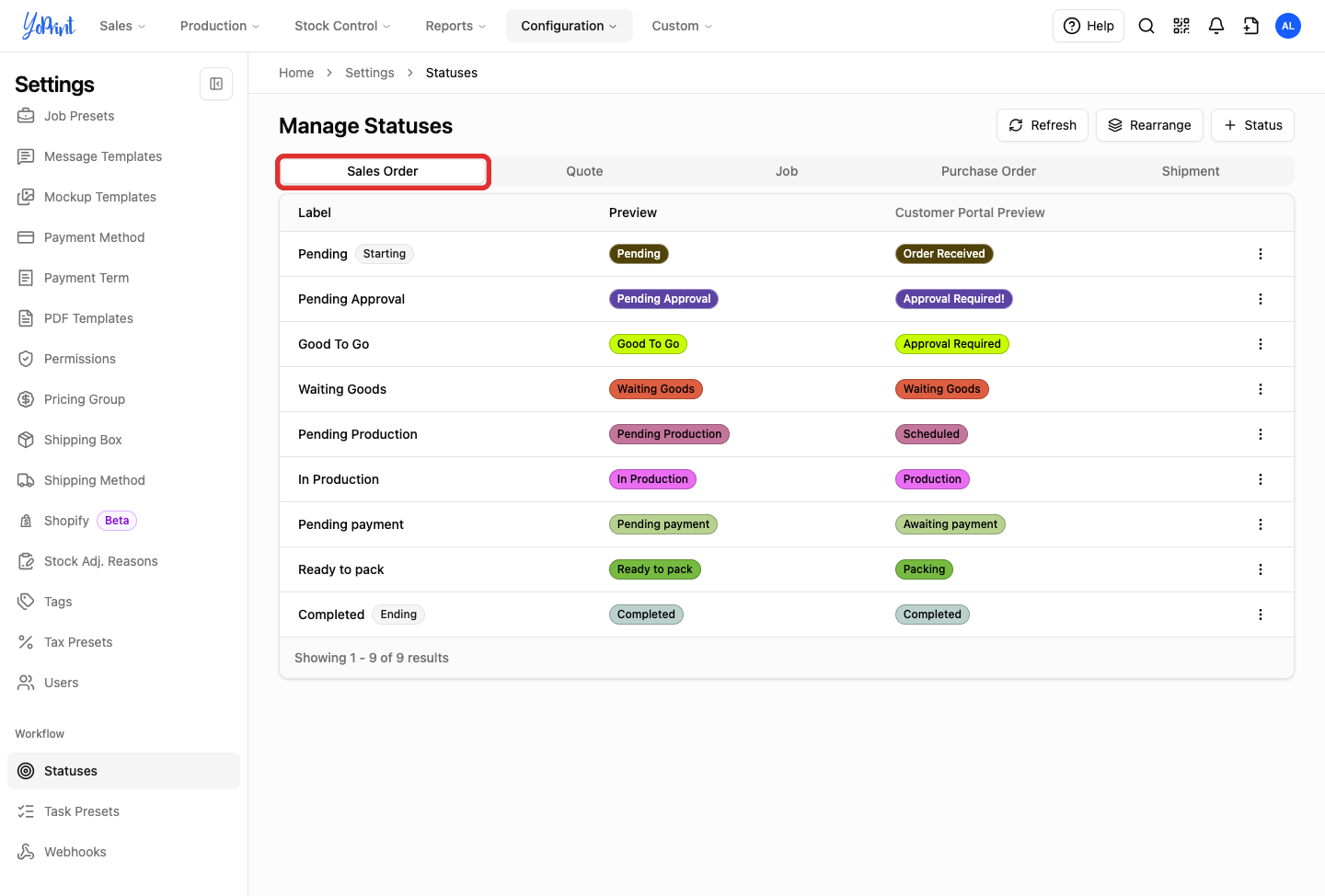1325x896 pixels.
Task: Click the Rearrange button
Action: [1149, 125]
